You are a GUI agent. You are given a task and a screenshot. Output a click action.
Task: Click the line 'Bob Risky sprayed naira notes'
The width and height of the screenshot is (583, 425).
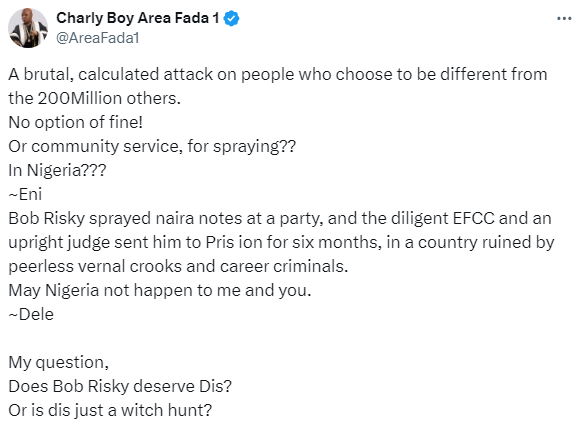click(x=280, y=219)
